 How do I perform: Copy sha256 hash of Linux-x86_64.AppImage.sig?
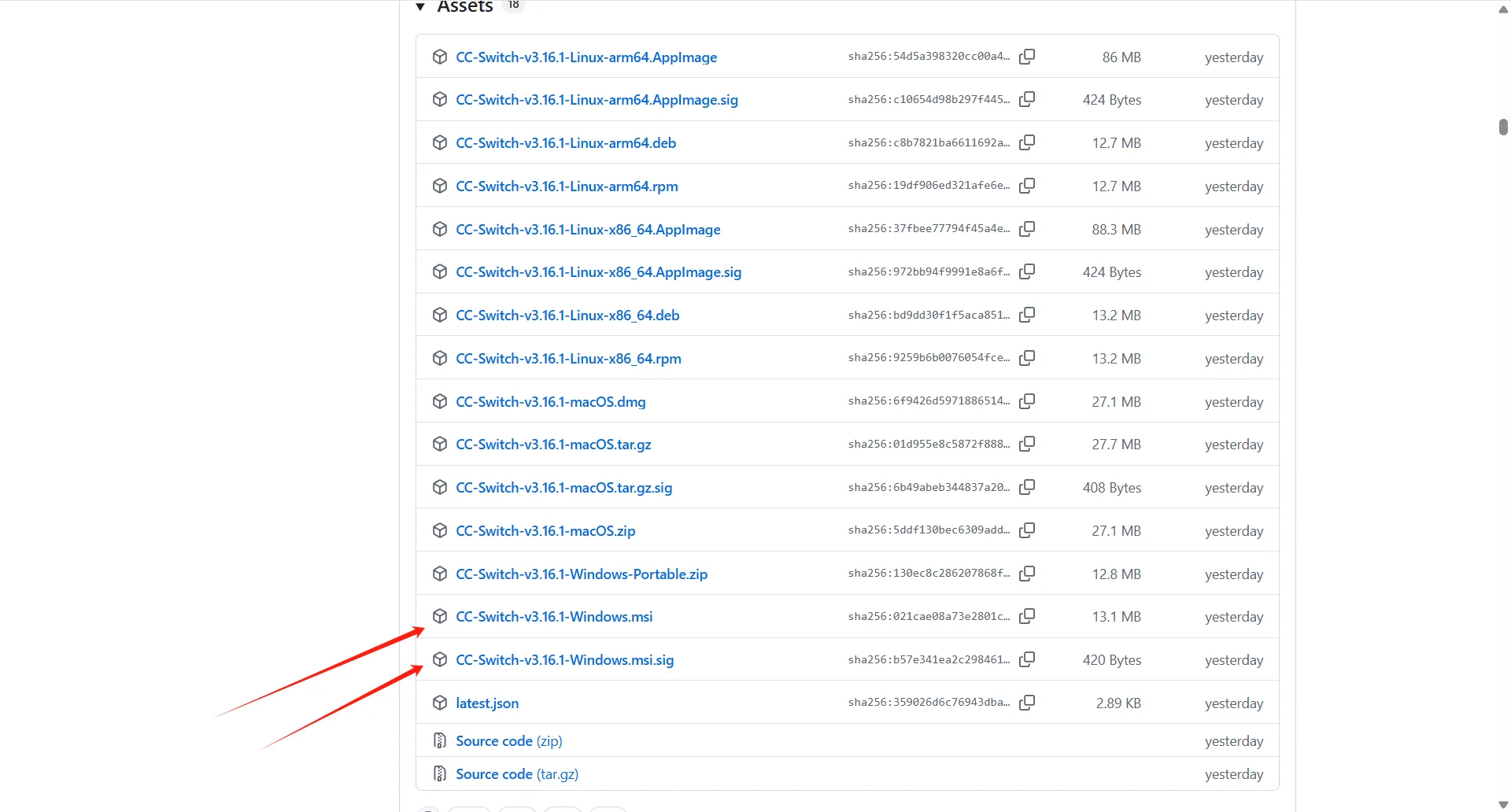1027,271
